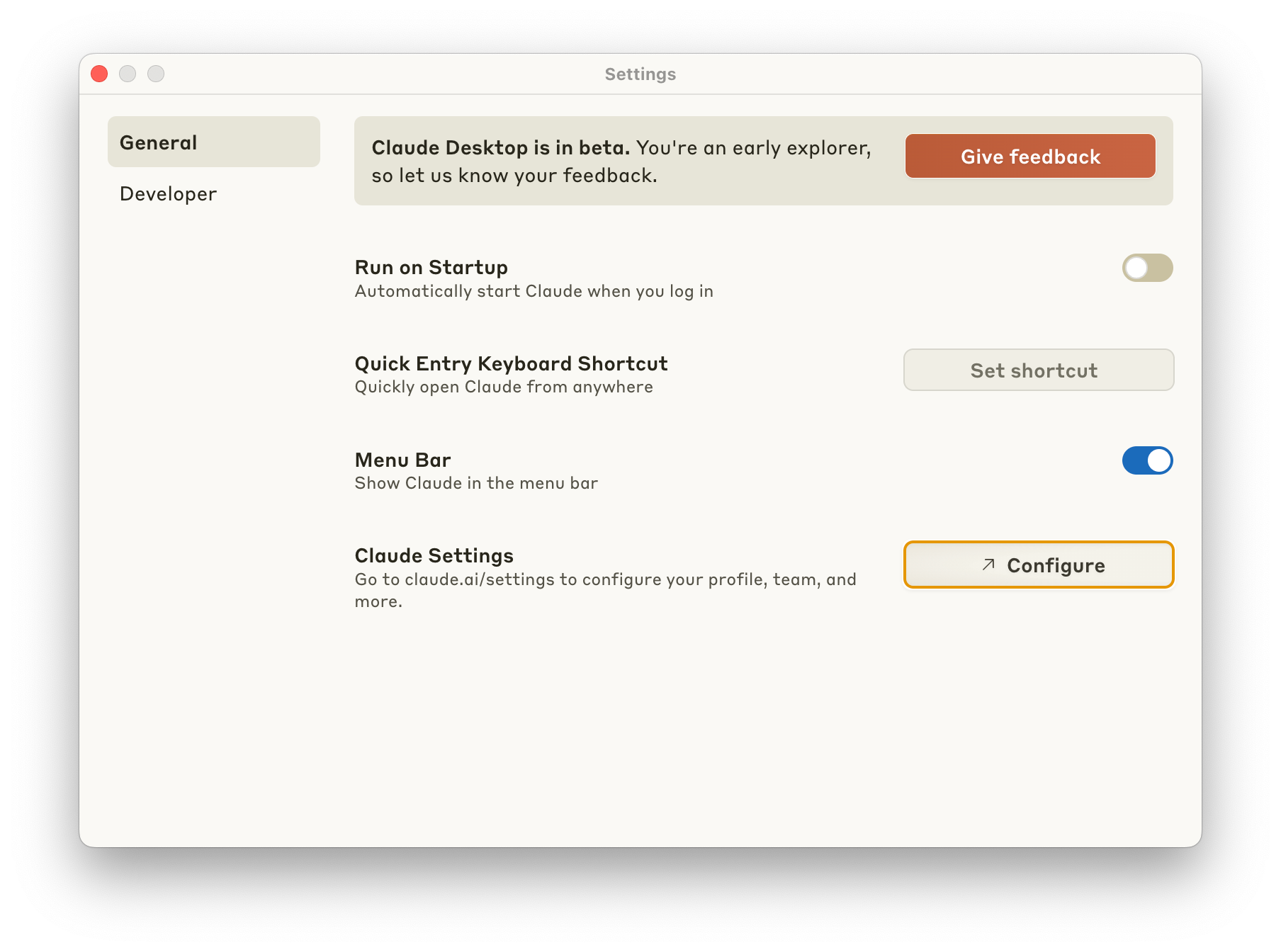This screenshot has height=952, width=1281.
Task: Click the 'Claude Settings' heading
Action: [434, 556]
